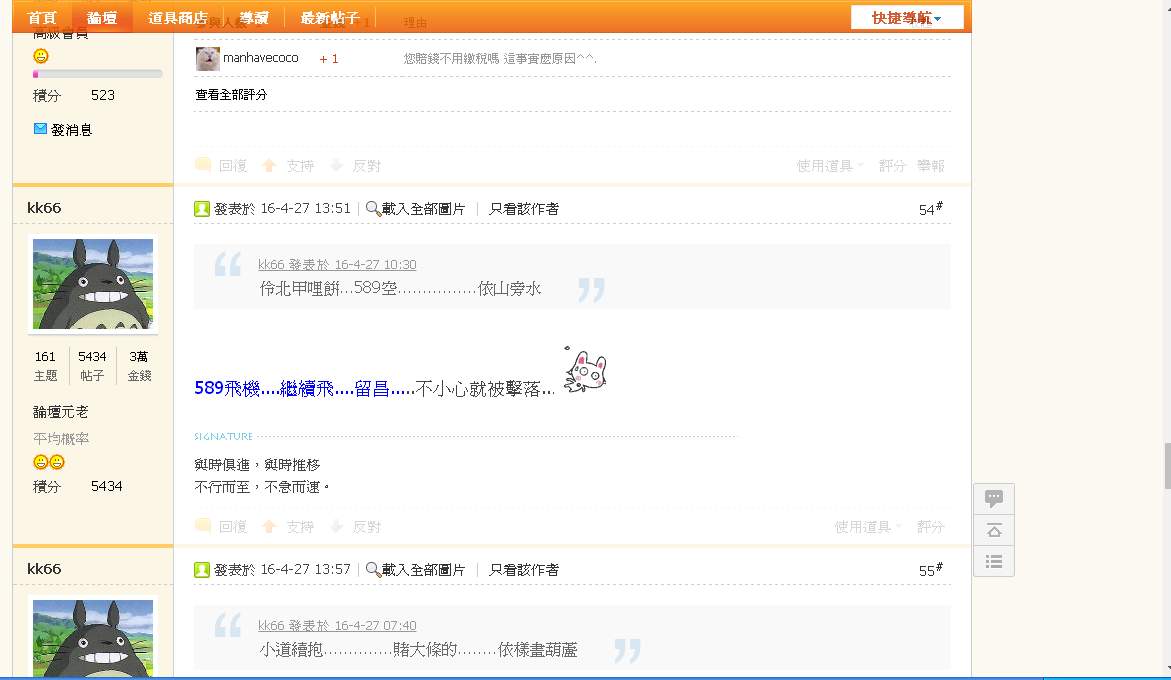The height and width of the screenshot is (680, 1171).
Task: Click 支持 up-arrow in top post
Action: (x=270, y=166)
